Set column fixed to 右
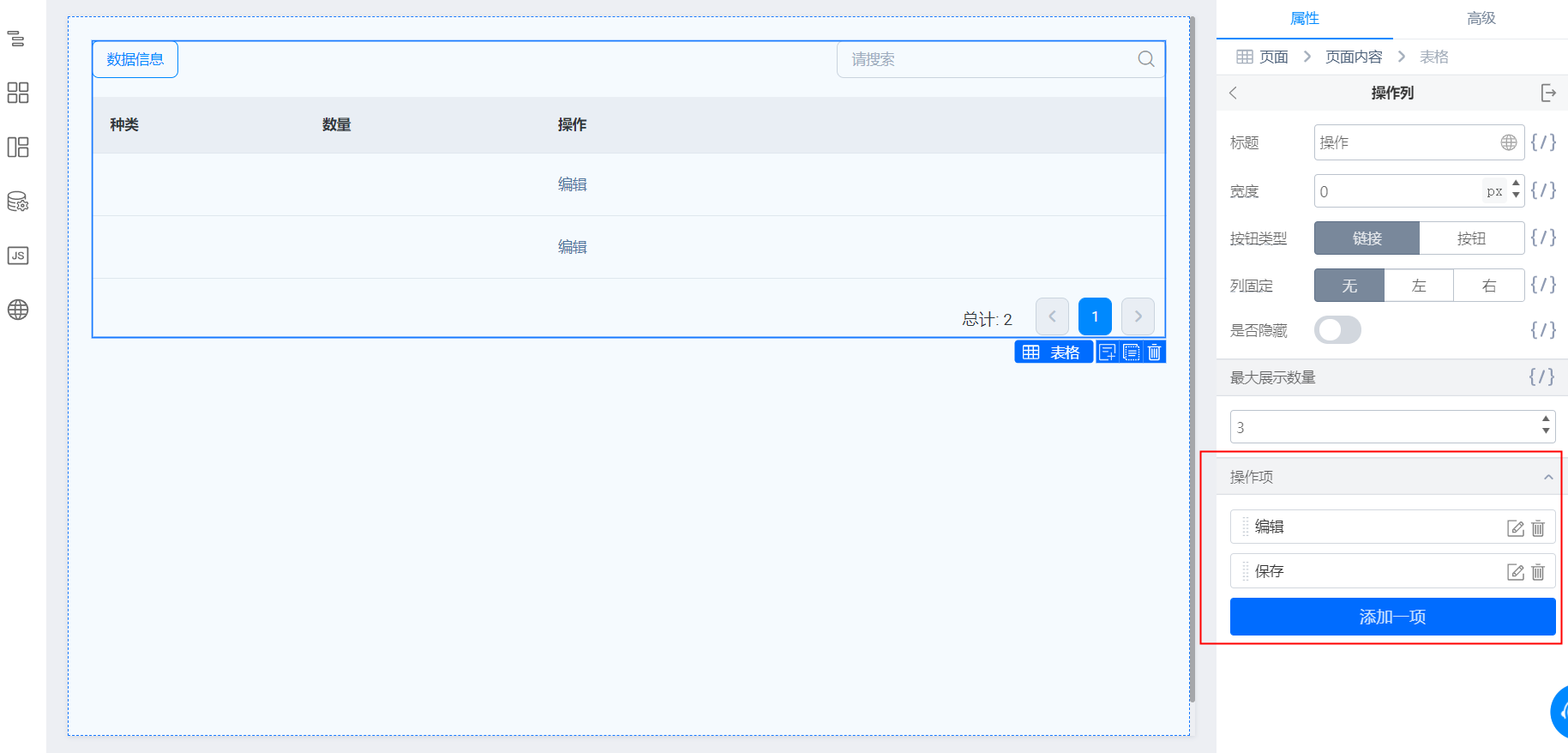Image resolution: width=1568 pixels, height=753 pixels. pyautogui.click(x=1489, y=286)
